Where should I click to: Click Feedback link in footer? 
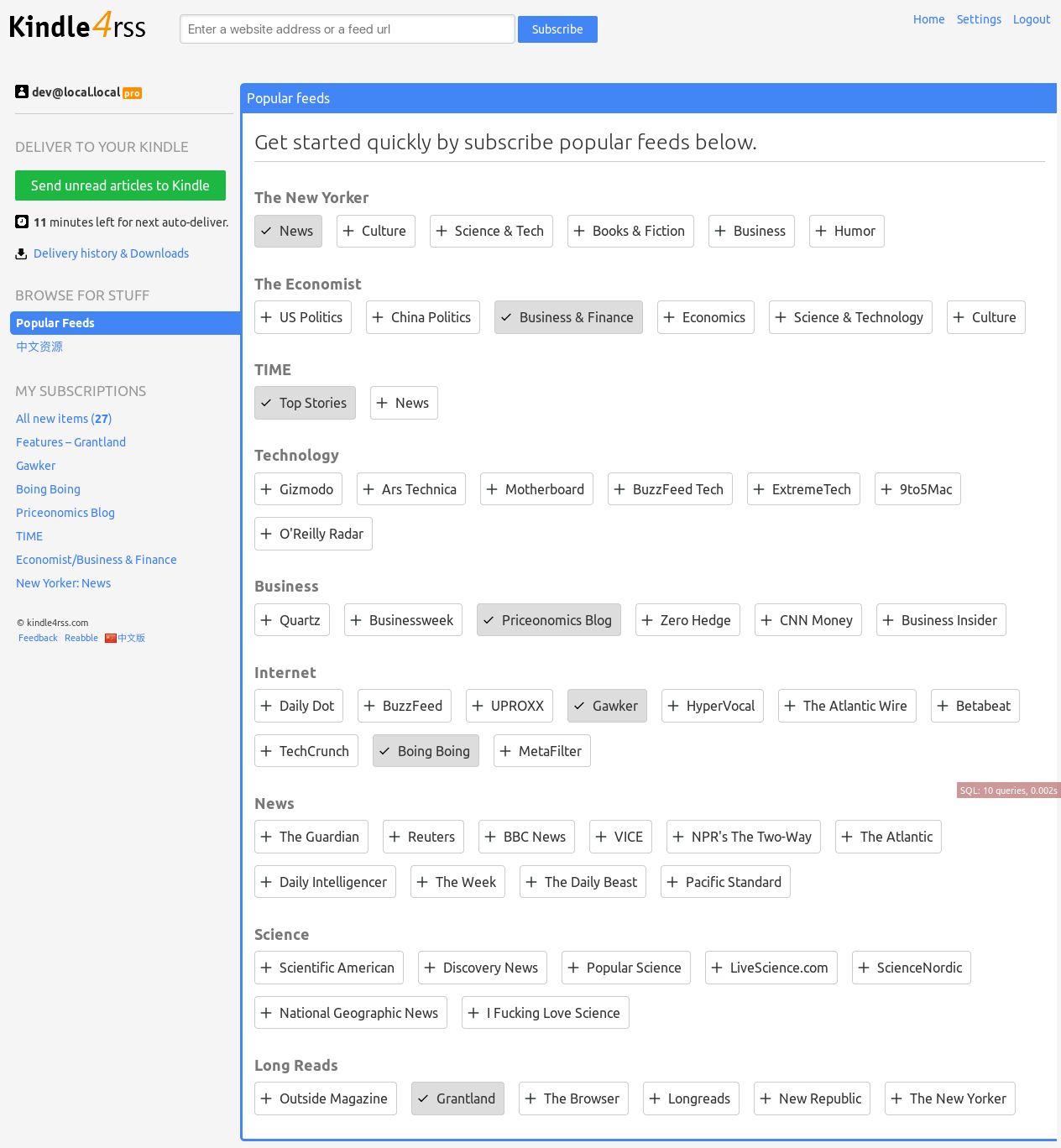(x=38, y=638)
